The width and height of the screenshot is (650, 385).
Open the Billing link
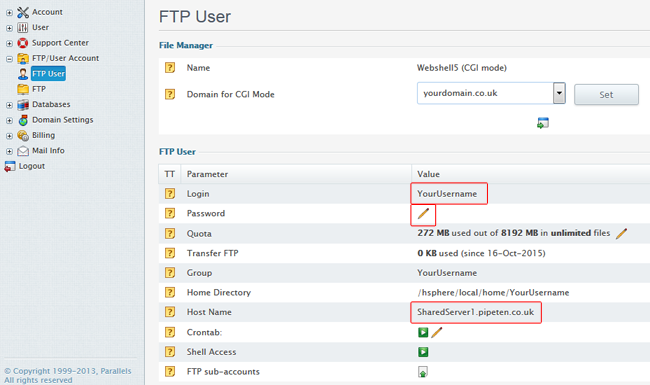coord(44,135)
